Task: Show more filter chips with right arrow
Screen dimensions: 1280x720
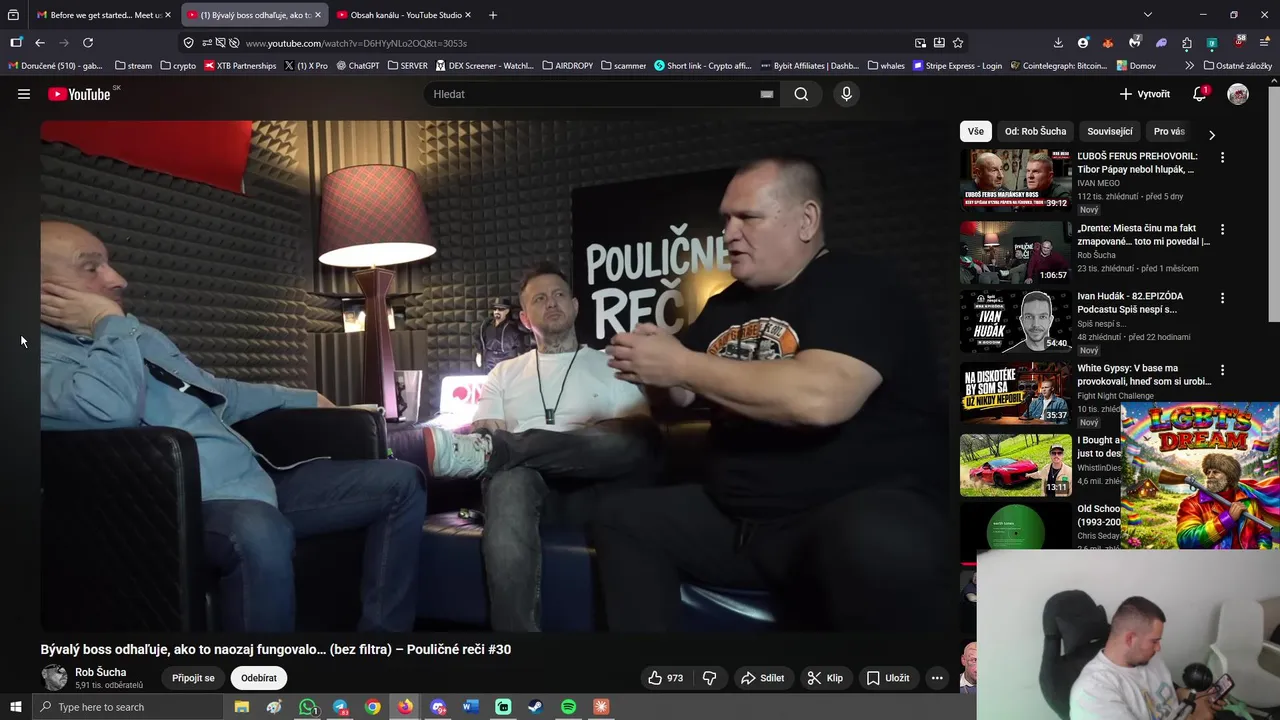Action: tap(1212, 134)
